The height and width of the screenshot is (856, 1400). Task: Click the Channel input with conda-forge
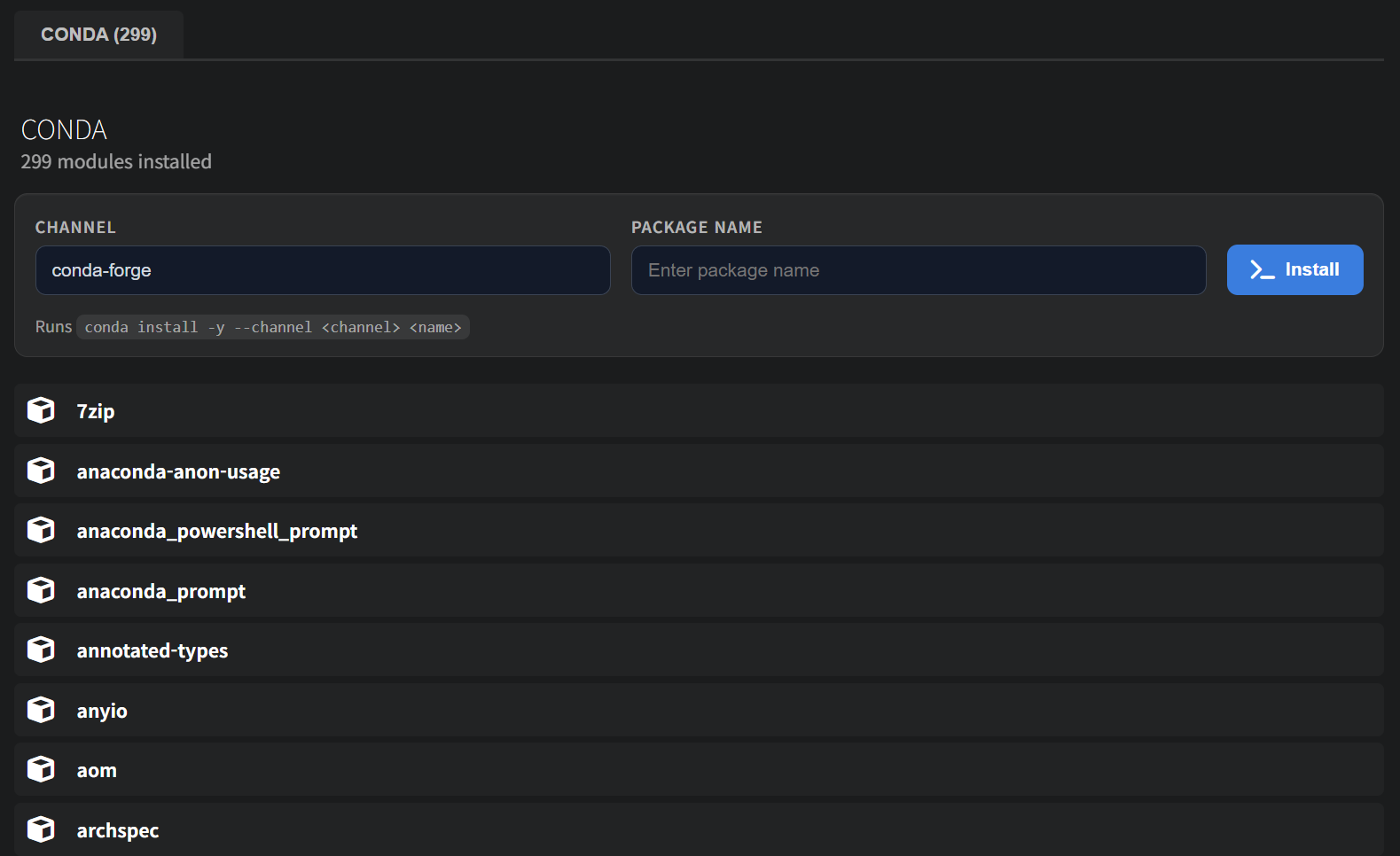coord(323,270)
